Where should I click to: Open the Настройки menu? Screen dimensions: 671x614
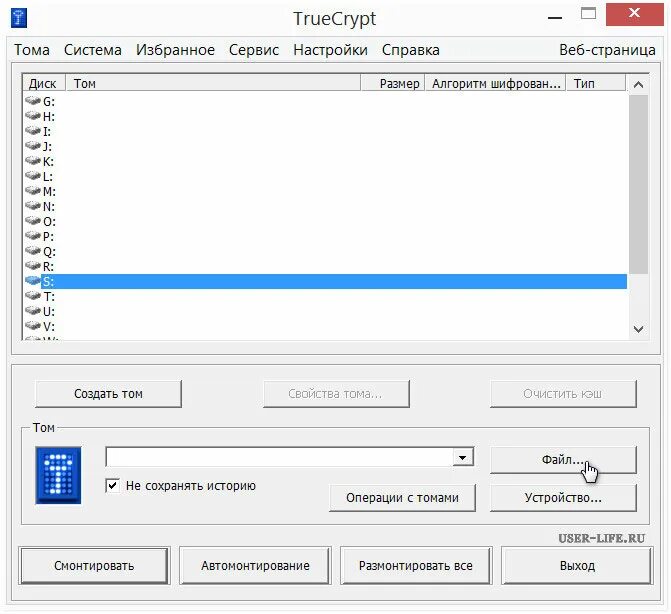click(x=330, y=50)
